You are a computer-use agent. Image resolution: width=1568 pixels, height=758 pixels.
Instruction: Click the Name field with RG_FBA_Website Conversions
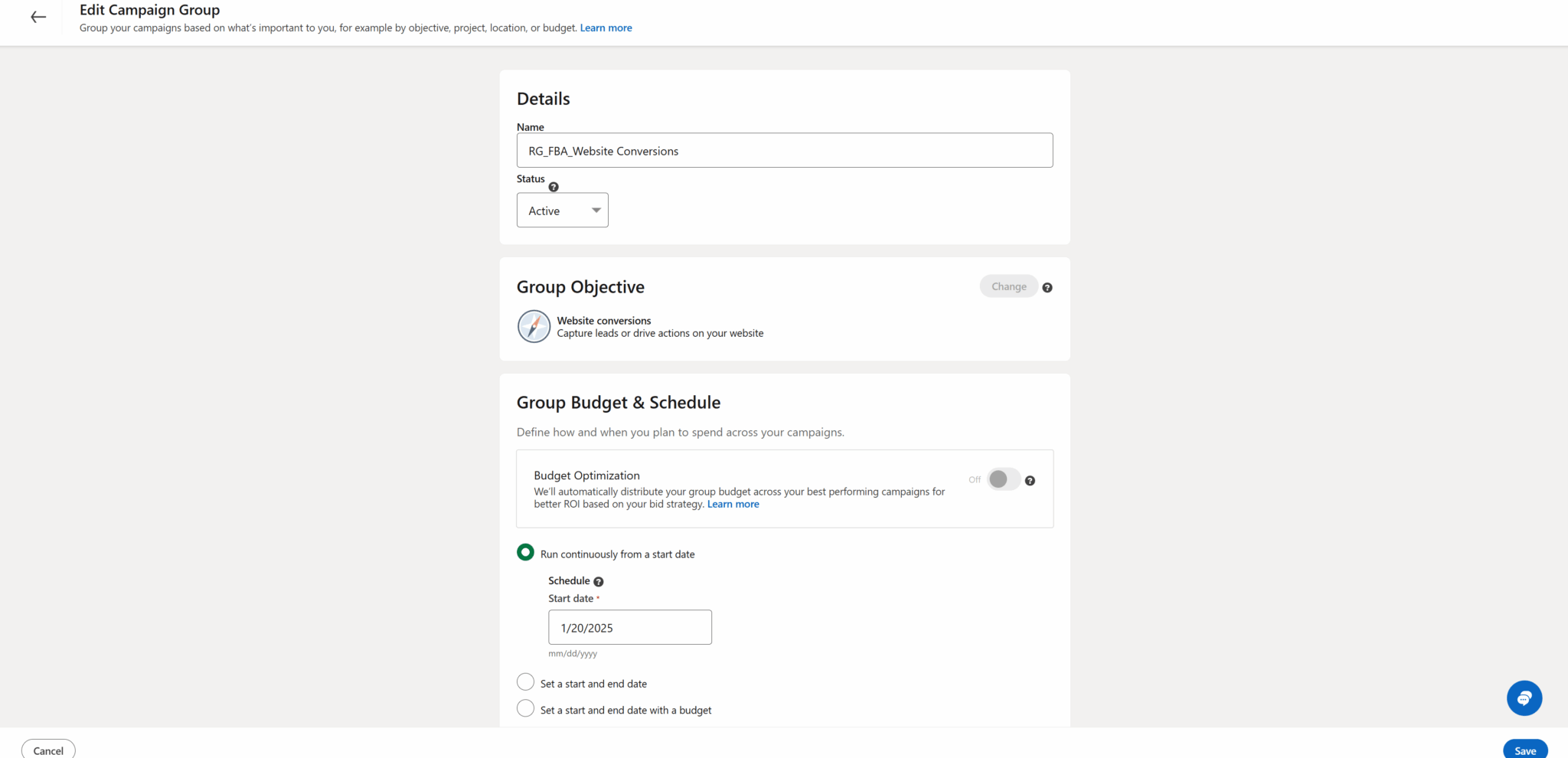pos(785,151)
